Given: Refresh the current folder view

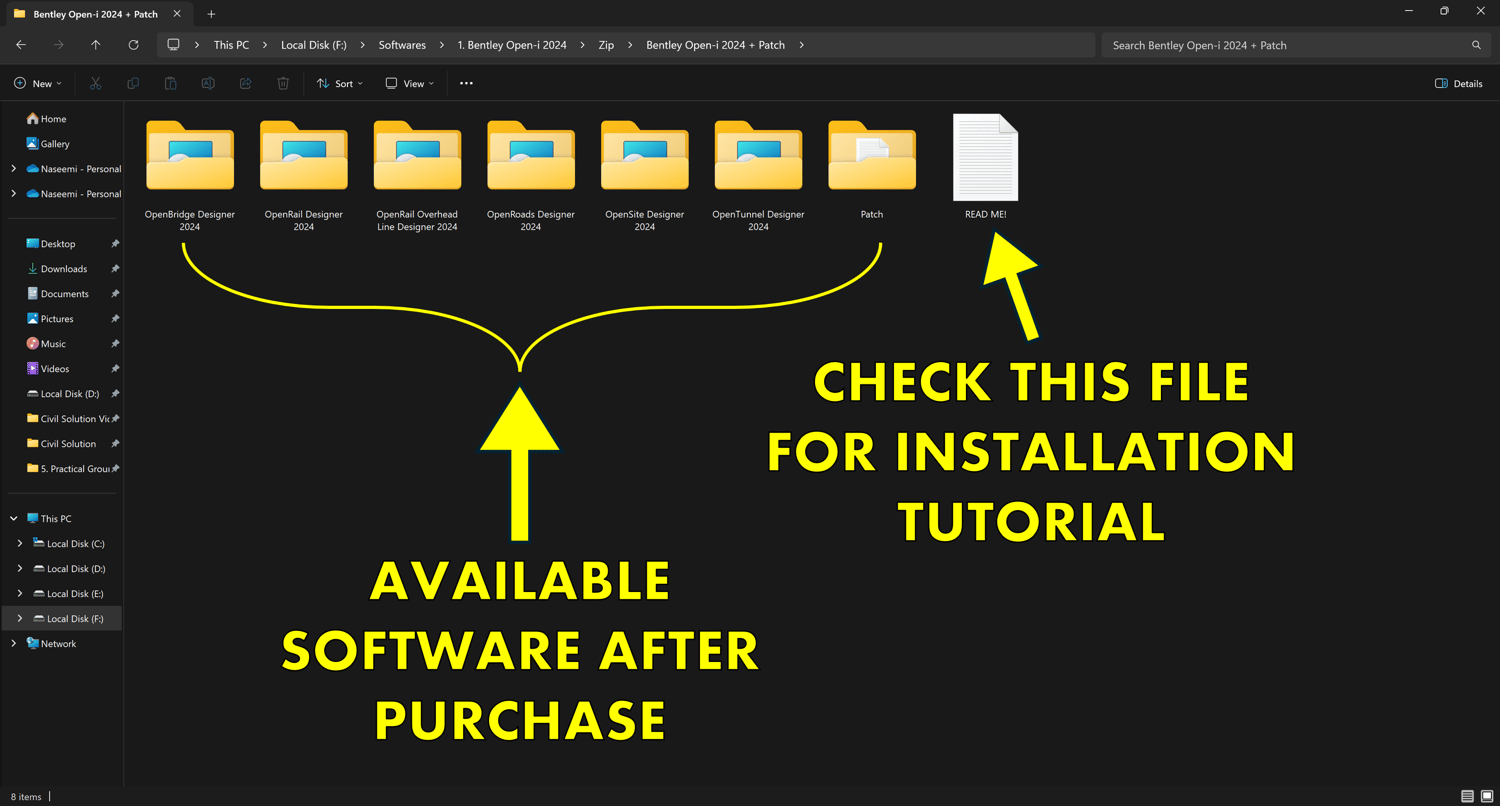Looking at the screenshot, I should tap(133, 45).
